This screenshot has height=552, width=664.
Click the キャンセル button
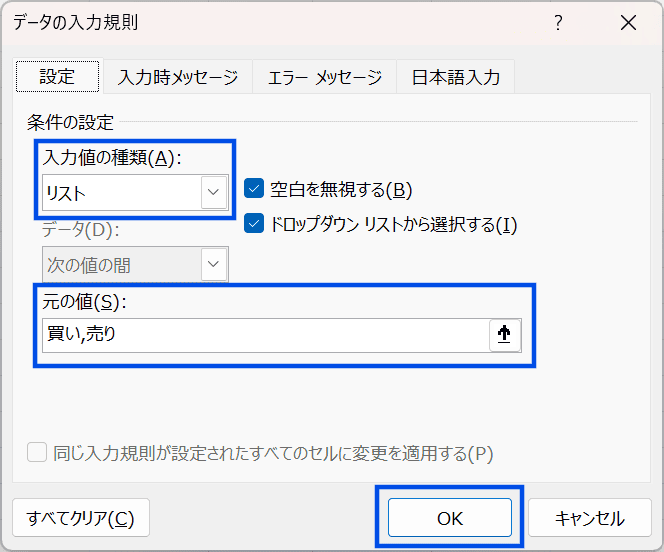[x=589, y=518]
